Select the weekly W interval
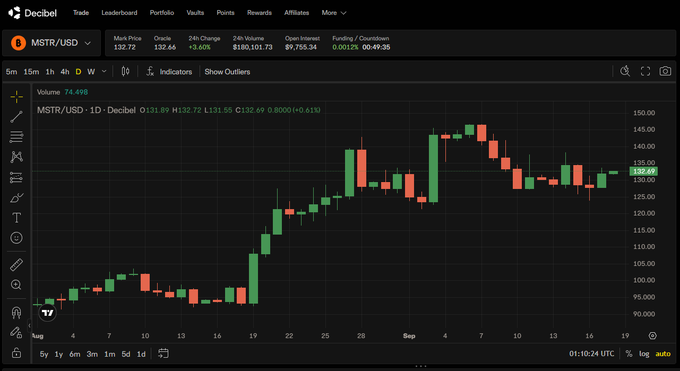 click(91, 72)
